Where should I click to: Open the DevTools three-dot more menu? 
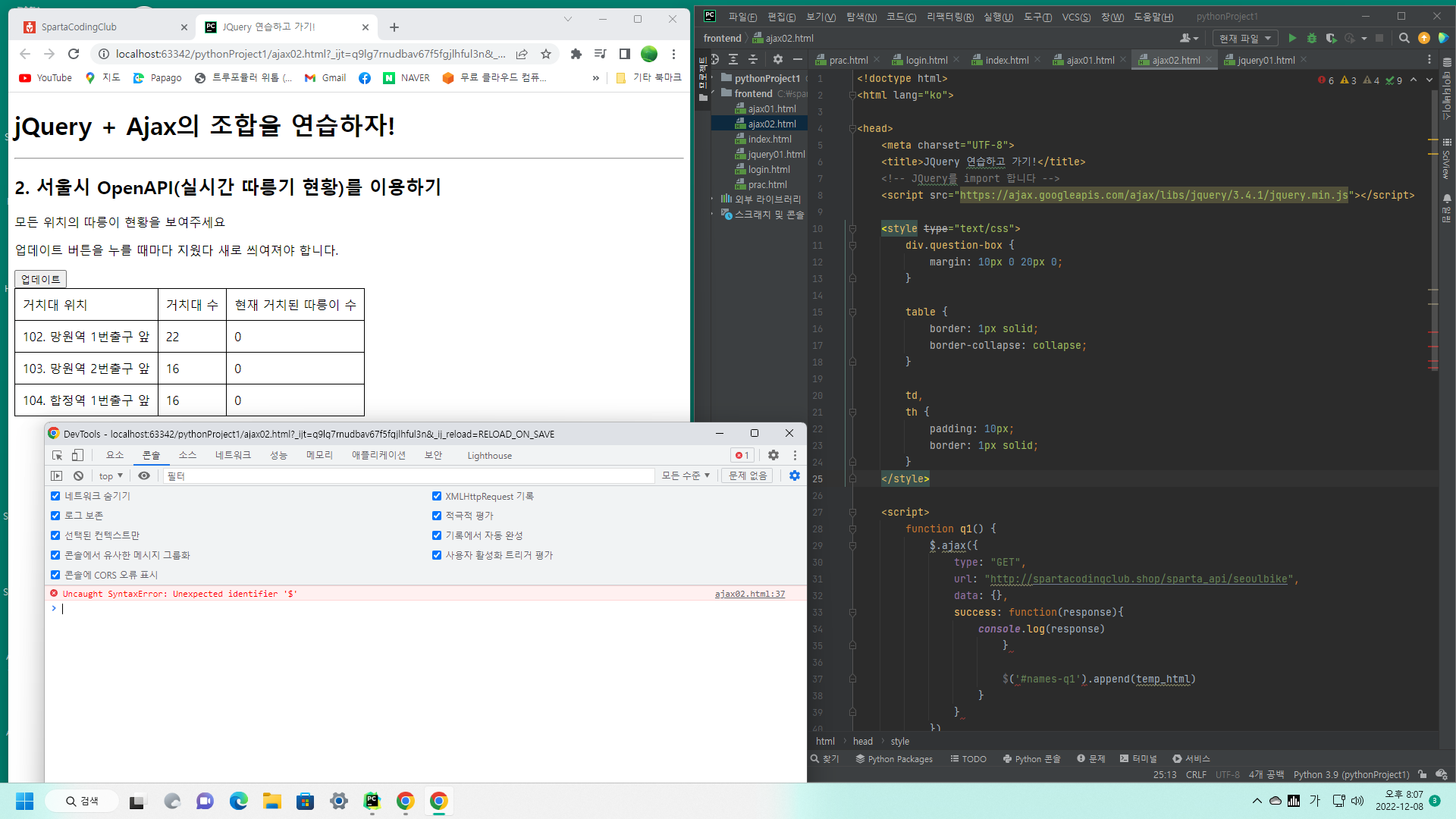pyautogui.click(x=795, y=455)
